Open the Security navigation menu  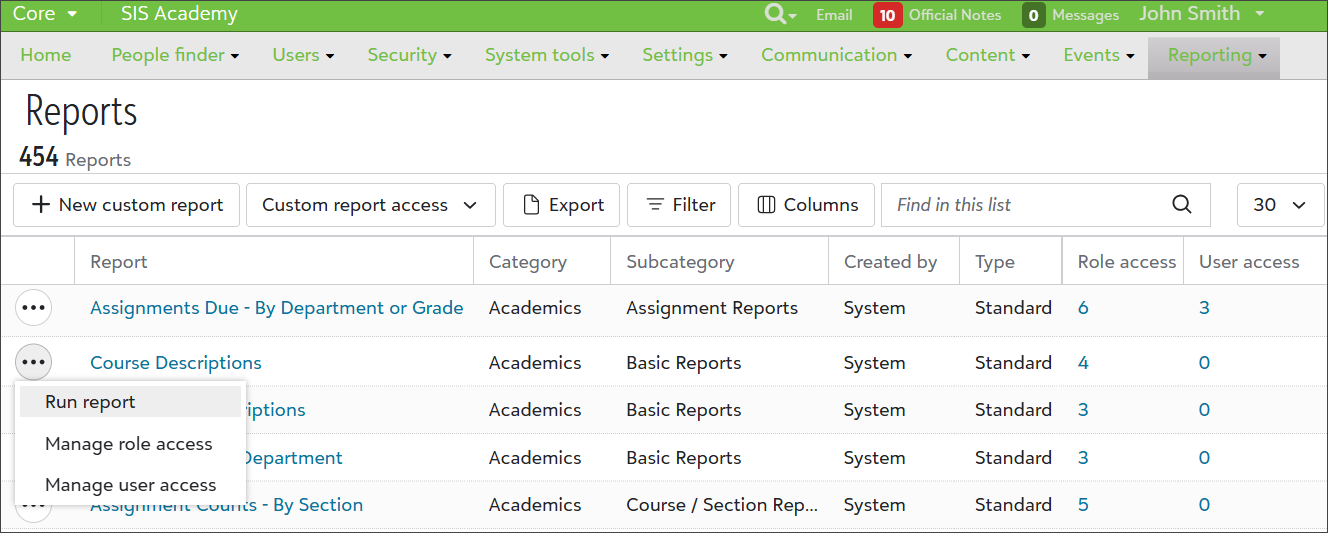pyautogui.click(x=409, y=55)
